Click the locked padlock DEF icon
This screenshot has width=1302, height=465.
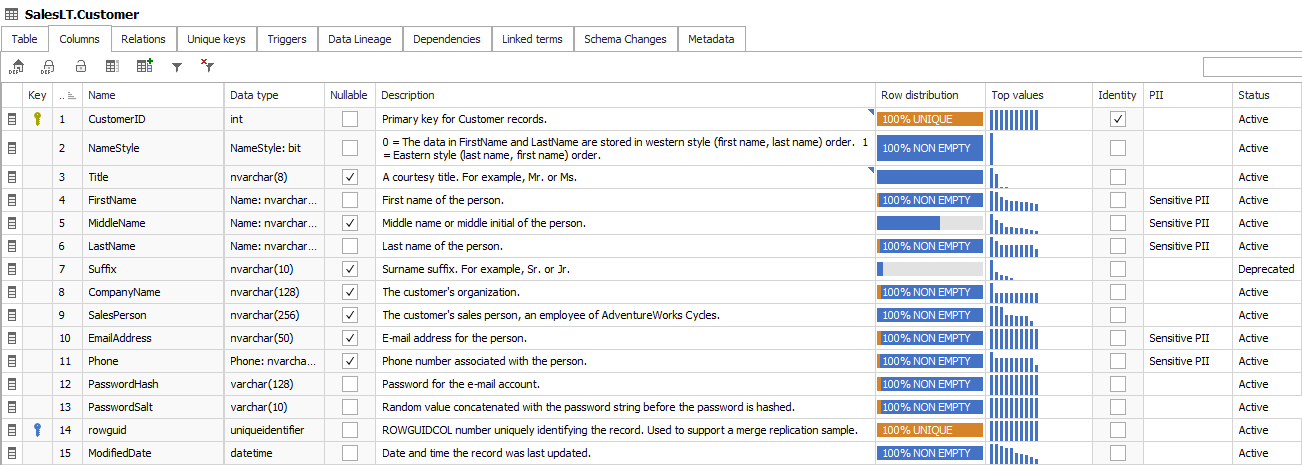[47, 67]
